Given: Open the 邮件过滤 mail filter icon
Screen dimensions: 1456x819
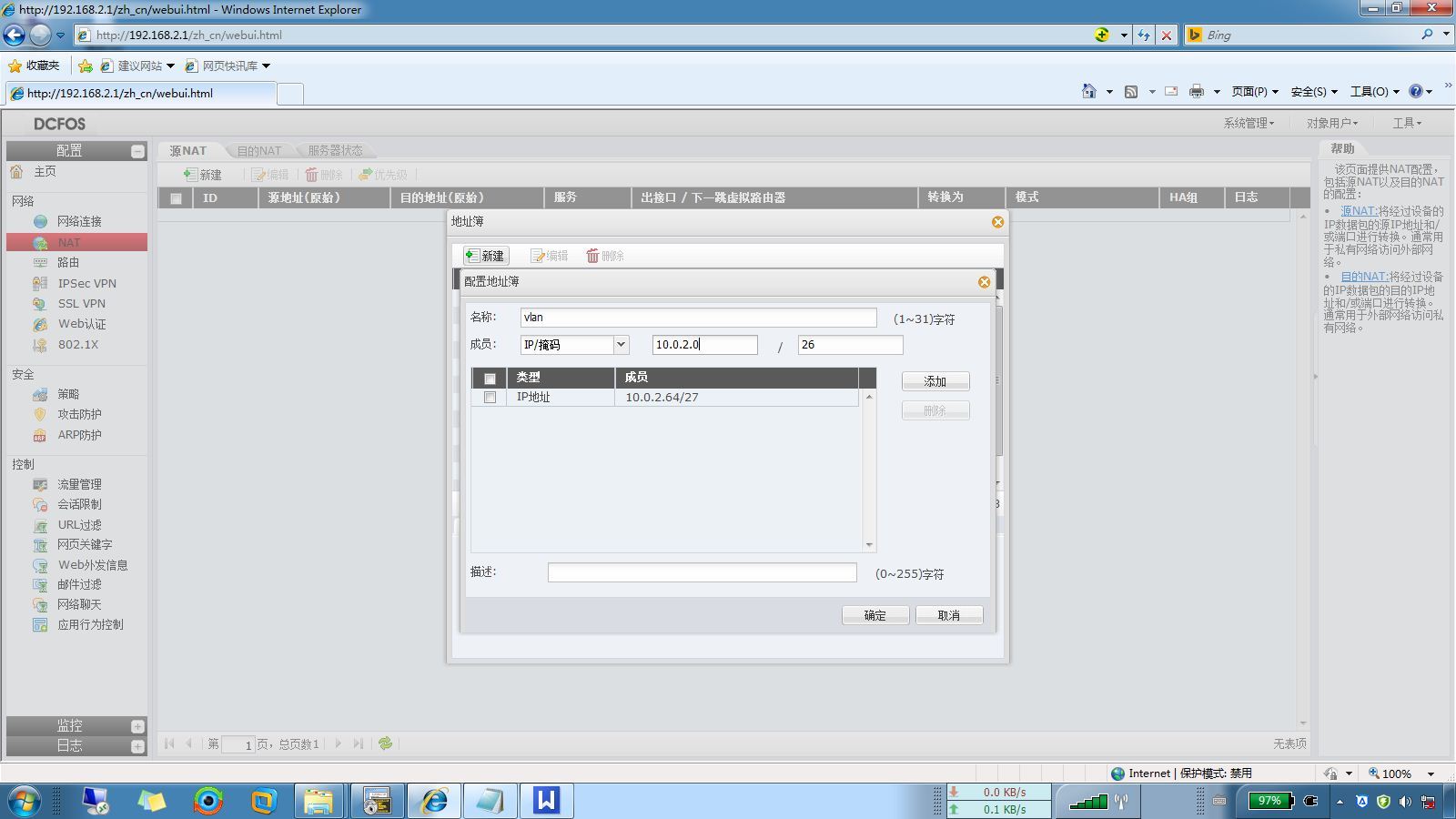Looking at the screenshot, I should pos(40,584).
